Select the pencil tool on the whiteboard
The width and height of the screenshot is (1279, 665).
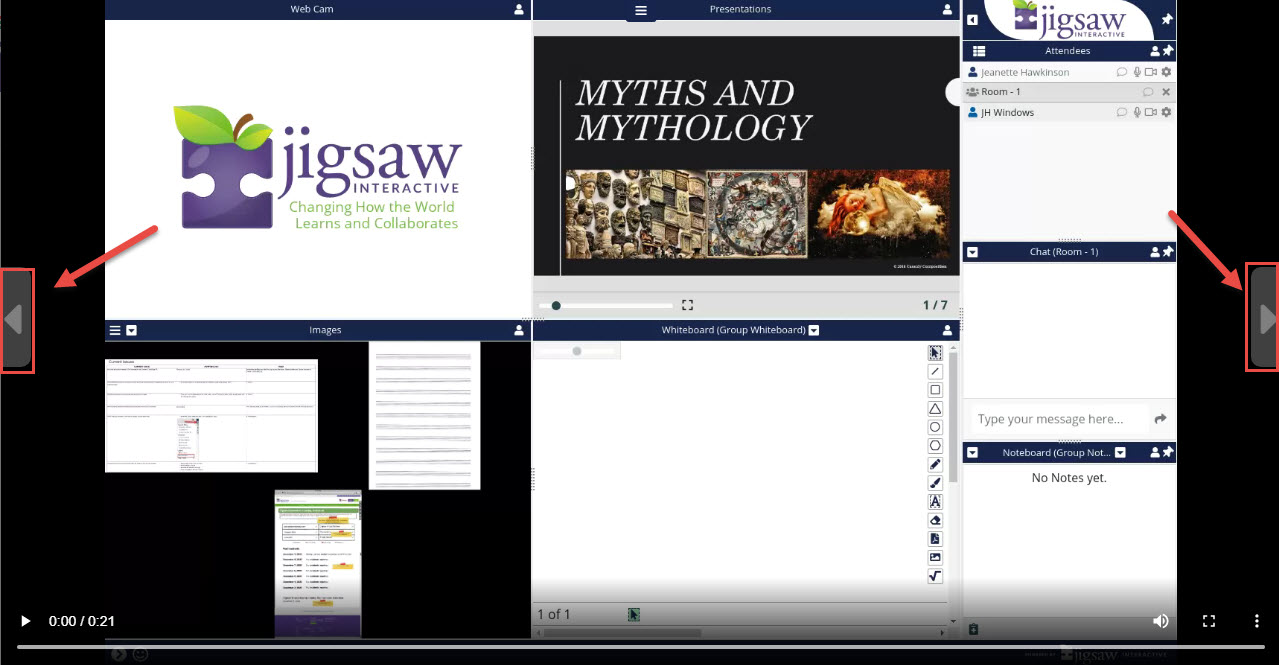[935, 464]
